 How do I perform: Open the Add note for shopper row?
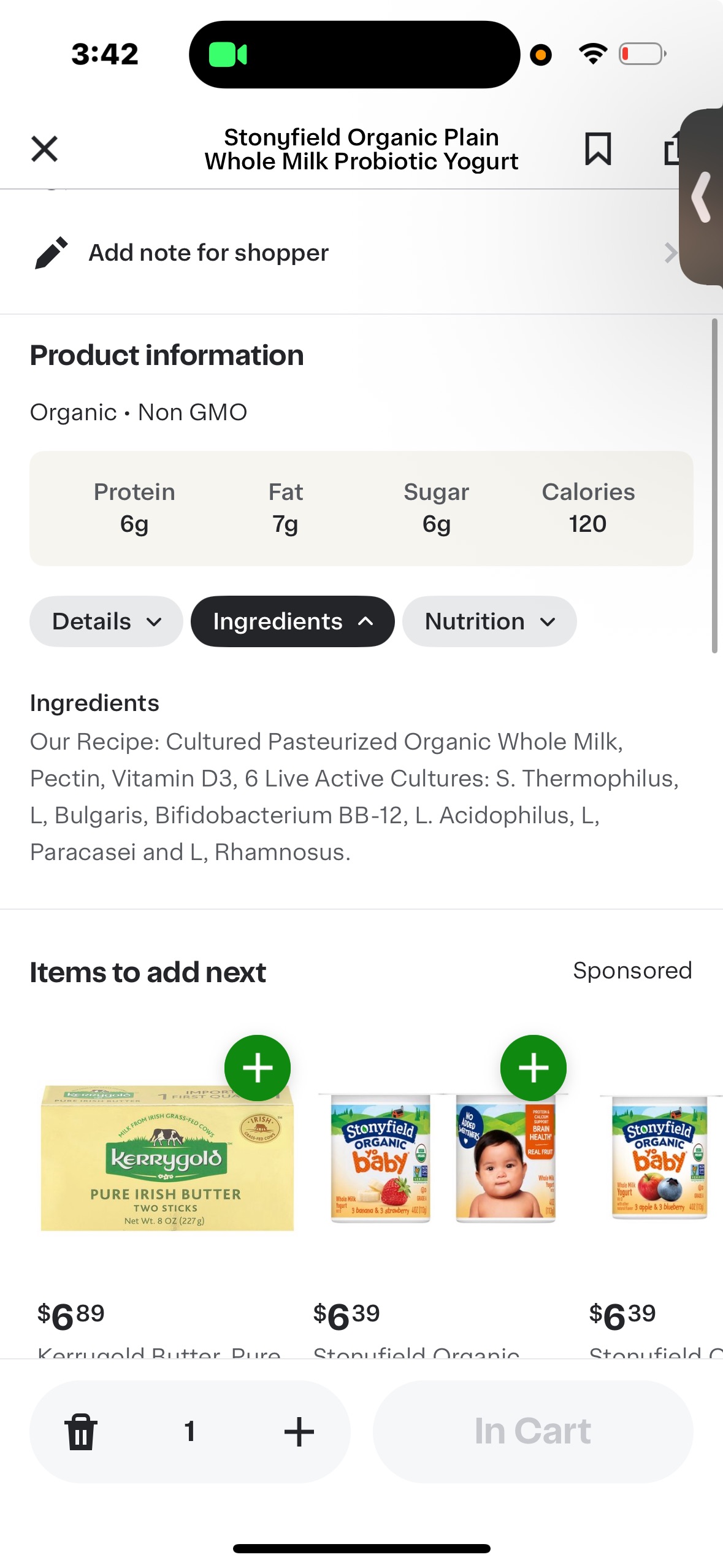tap(208, 253)
